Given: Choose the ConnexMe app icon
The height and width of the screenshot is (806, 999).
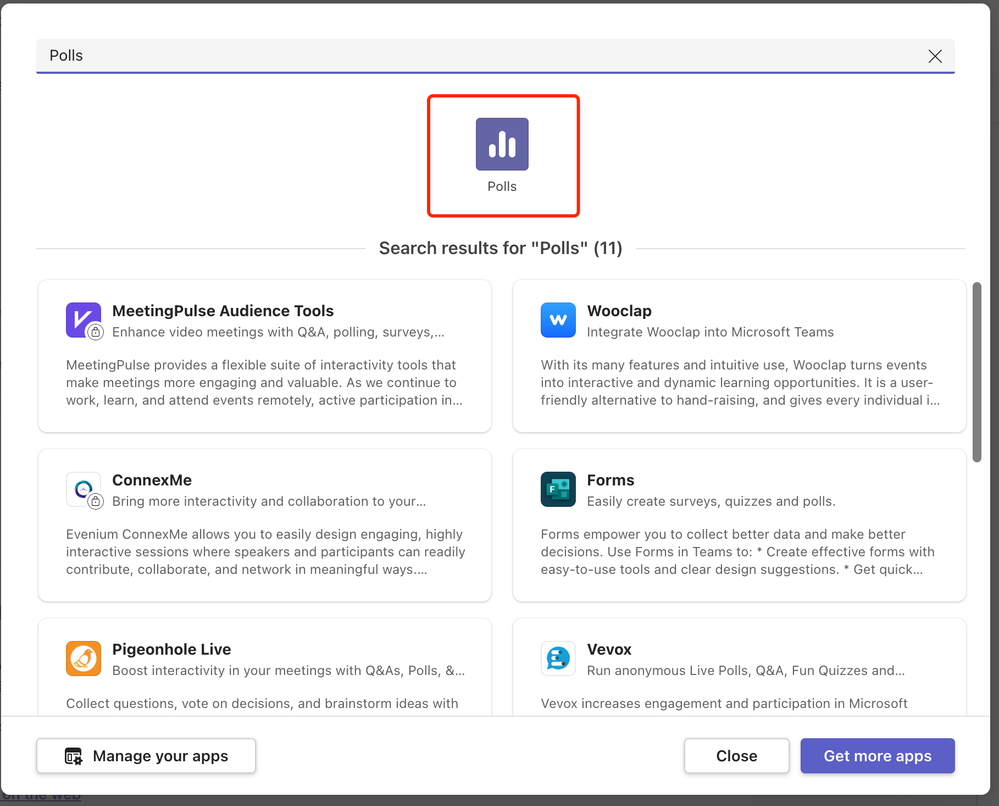Looking at the screenshot, I should [83, 489].
